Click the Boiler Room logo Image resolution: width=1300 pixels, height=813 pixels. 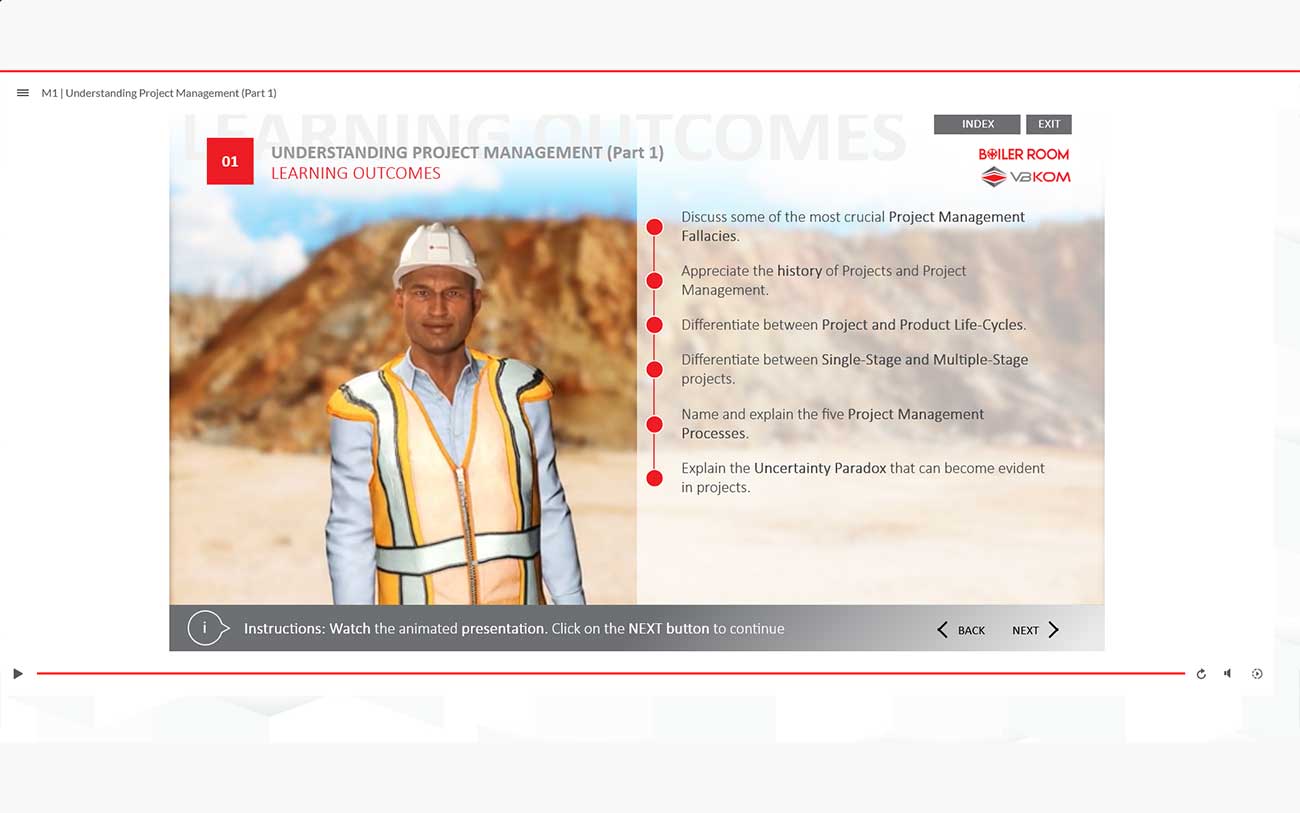click(1023, 154)
